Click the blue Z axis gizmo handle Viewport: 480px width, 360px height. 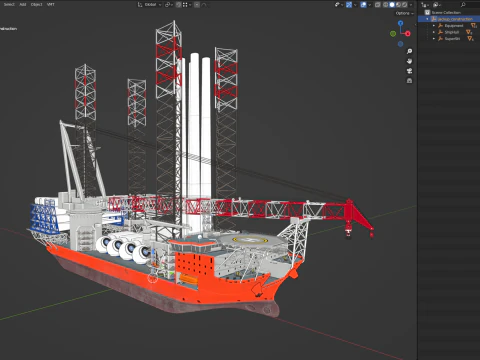[x=400, y=23]
